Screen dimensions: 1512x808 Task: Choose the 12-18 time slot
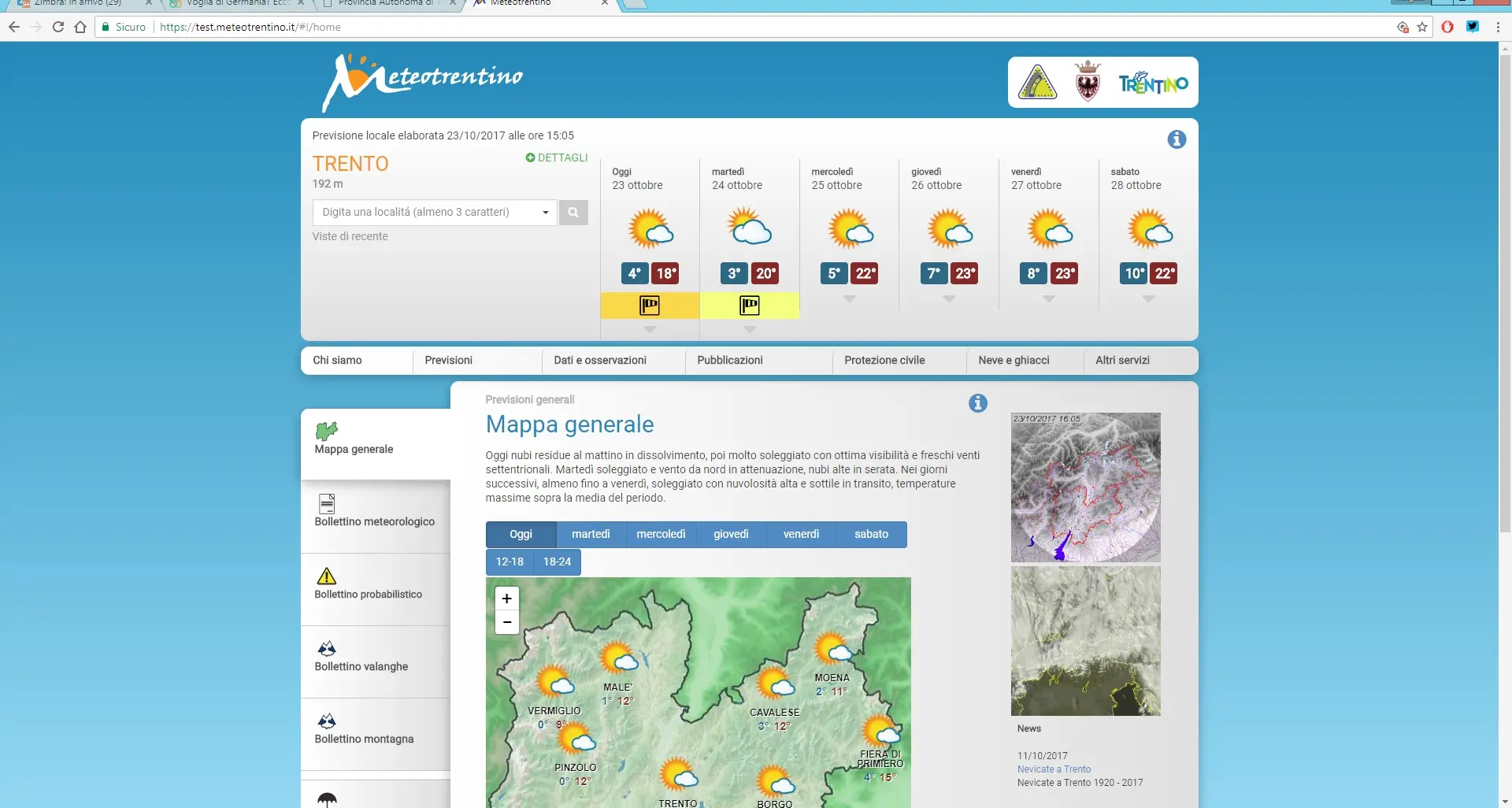point(510,562)
